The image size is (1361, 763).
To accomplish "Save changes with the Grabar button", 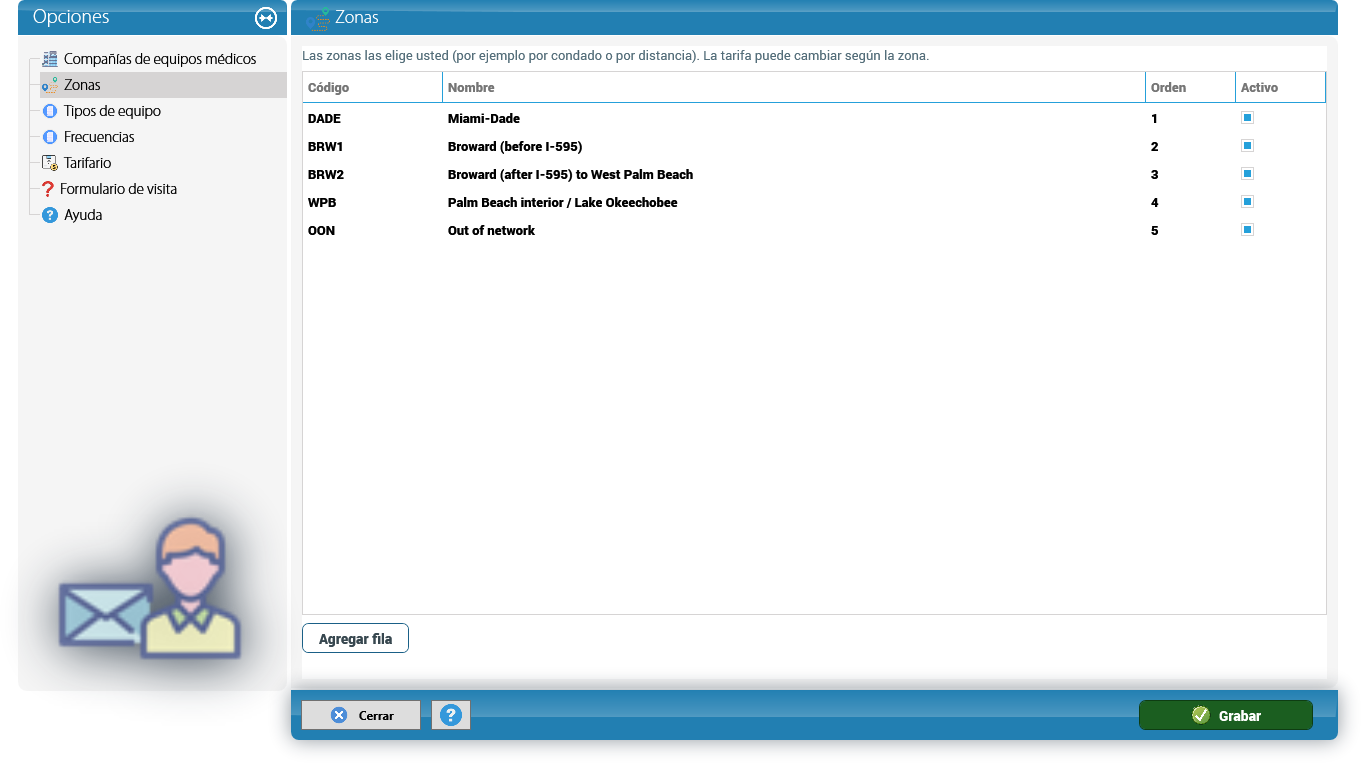I will click(1225, 715).
